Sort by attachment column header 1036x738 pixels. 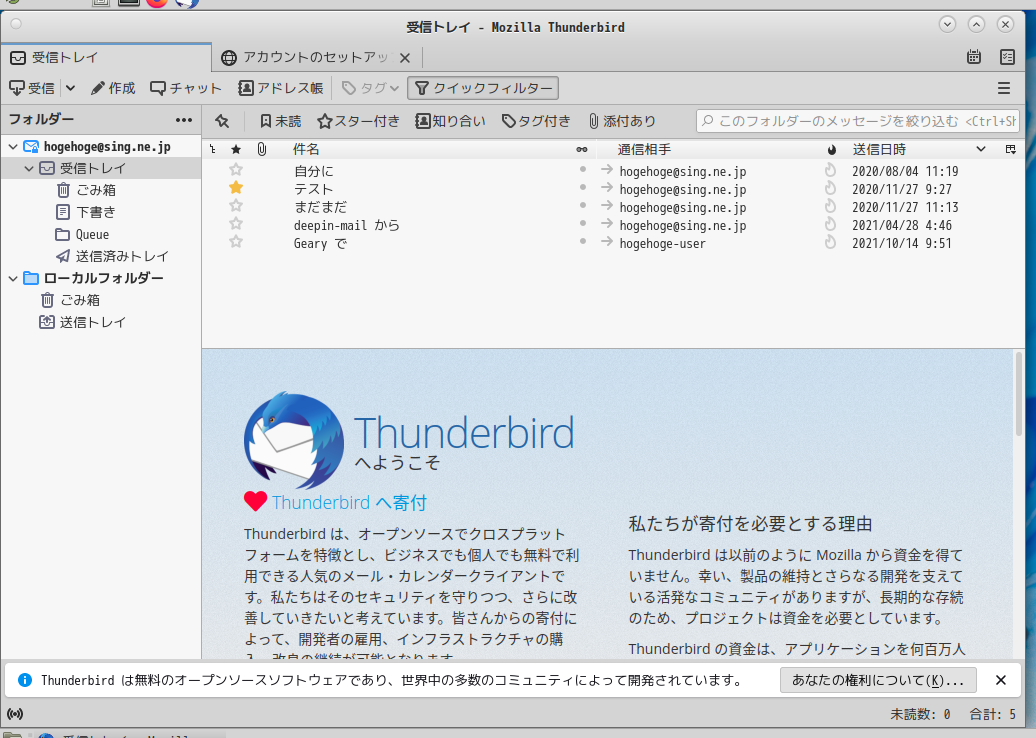[x=262, y=149]
